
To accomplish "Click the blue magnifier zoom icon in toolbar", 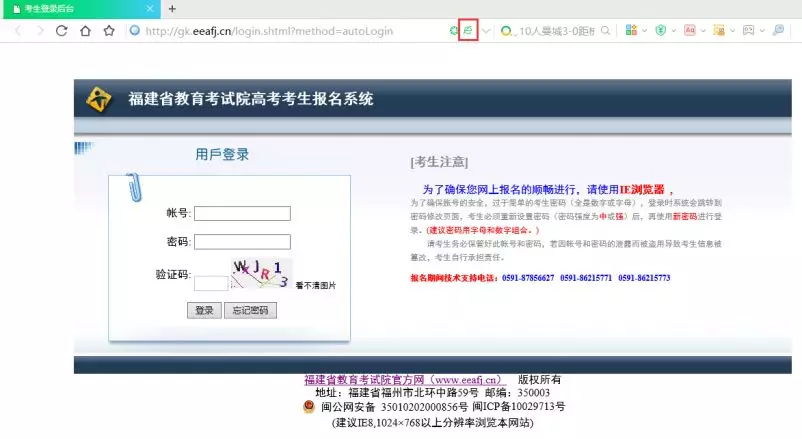I will [x=778, y=30].
